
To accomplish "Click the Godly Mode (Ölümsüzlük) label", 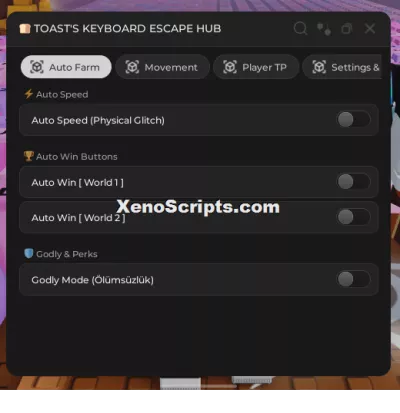I will pos(92,280).
